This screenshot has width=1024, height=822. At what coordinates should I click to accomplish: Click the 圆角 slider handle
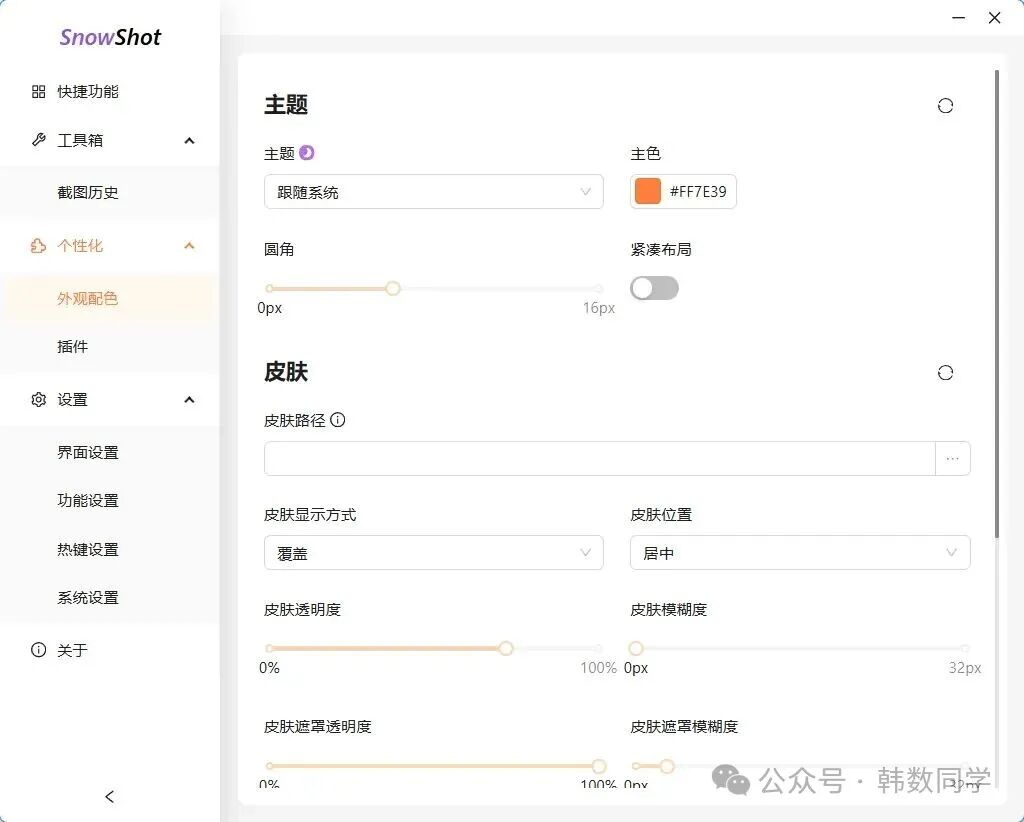(393, 289)
